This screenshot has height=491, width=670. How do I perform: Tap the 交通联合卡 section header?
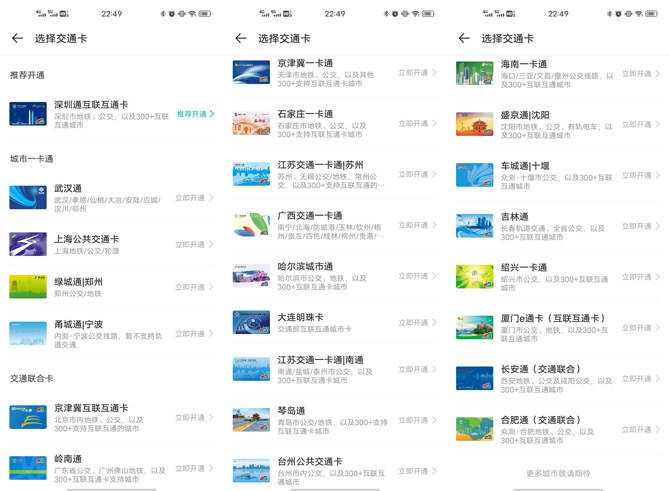click(32, 378)
